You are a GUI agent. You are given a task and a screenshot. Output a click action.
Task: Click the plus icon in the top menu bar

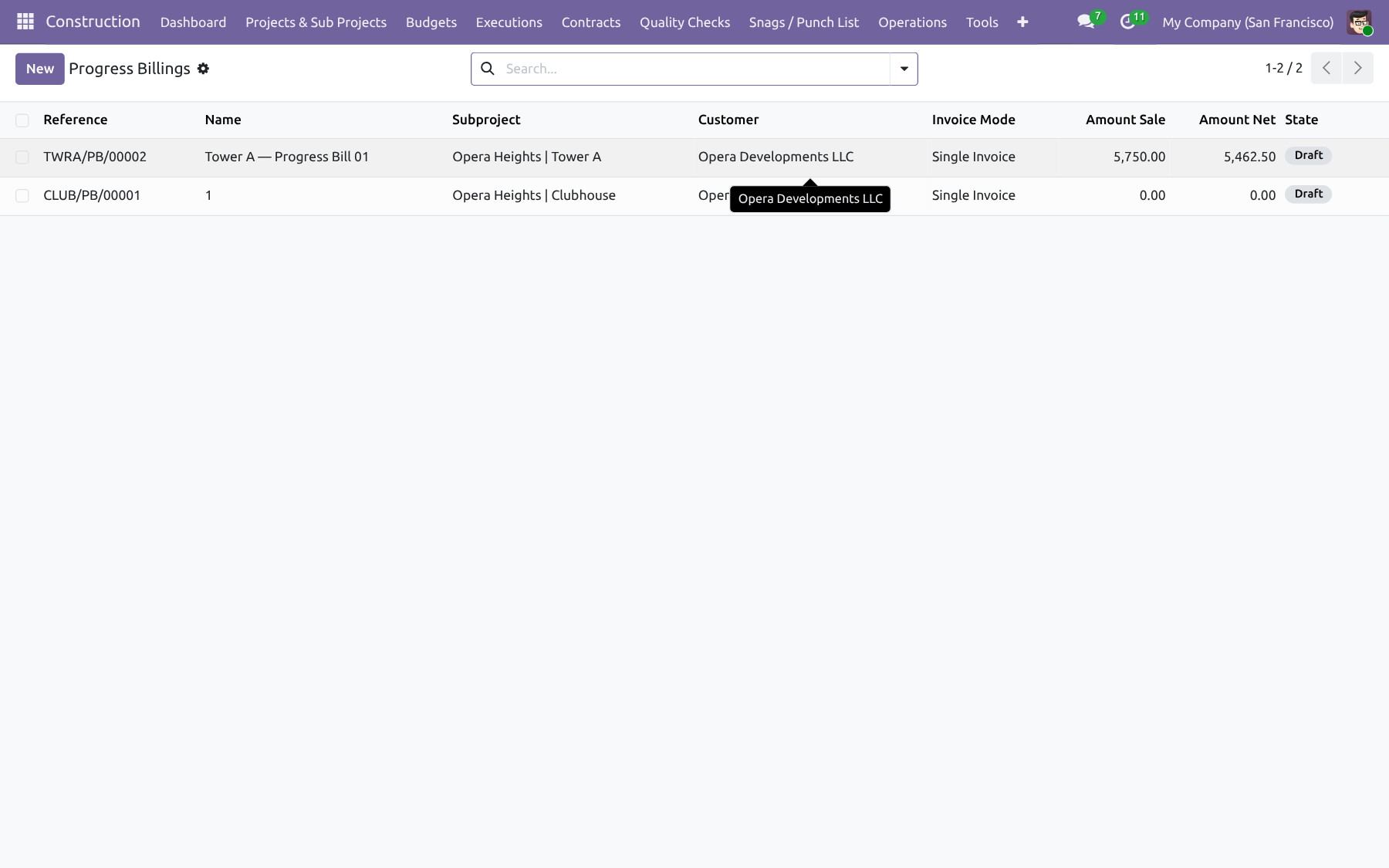click(1022, 22)
